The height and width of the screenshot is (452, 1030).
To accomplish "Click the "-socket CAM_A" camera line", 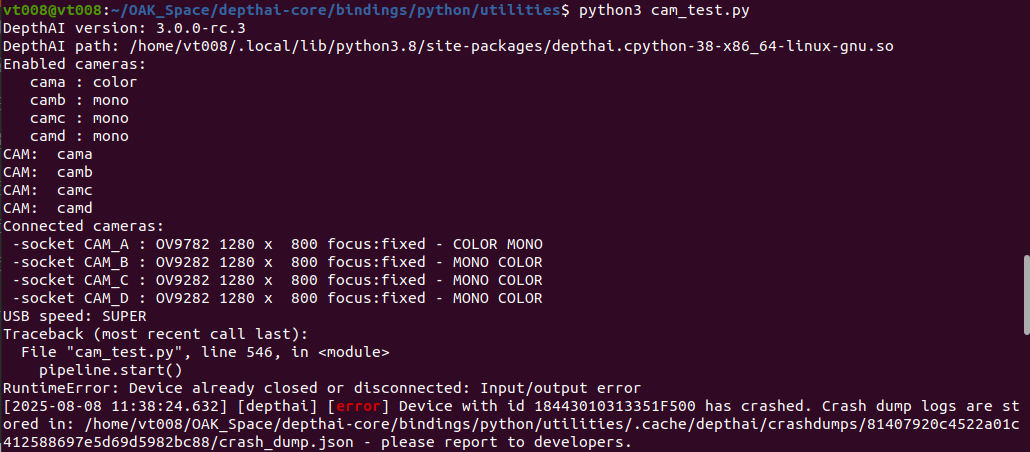I will click(x=277, y=244).
